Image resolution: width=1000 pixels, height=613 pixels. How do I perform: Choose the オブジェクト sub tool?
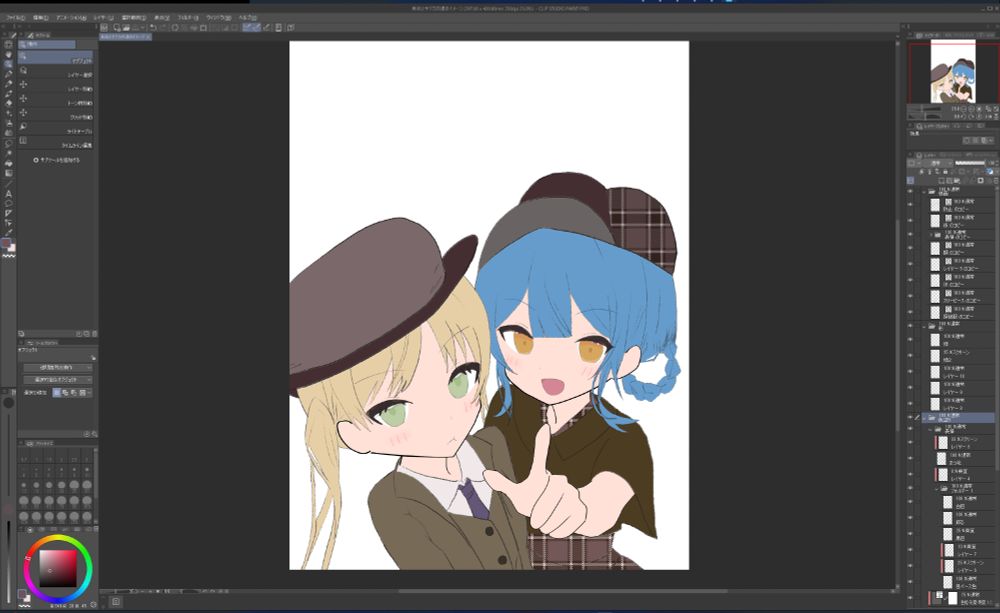coord(56,57)
